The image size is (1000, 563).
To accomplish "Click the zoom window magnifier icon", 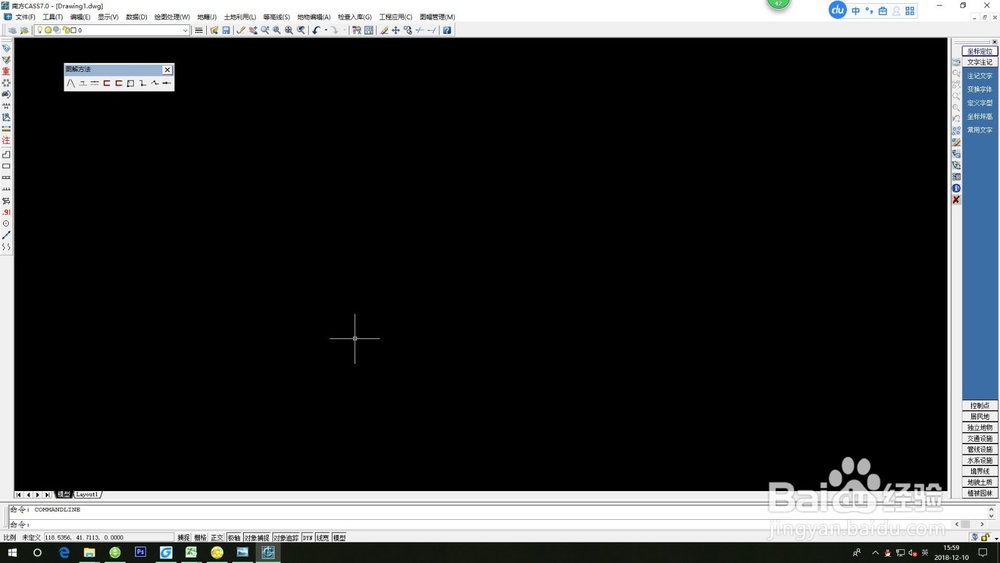I will pyautogui.click(x=277, y=30).
